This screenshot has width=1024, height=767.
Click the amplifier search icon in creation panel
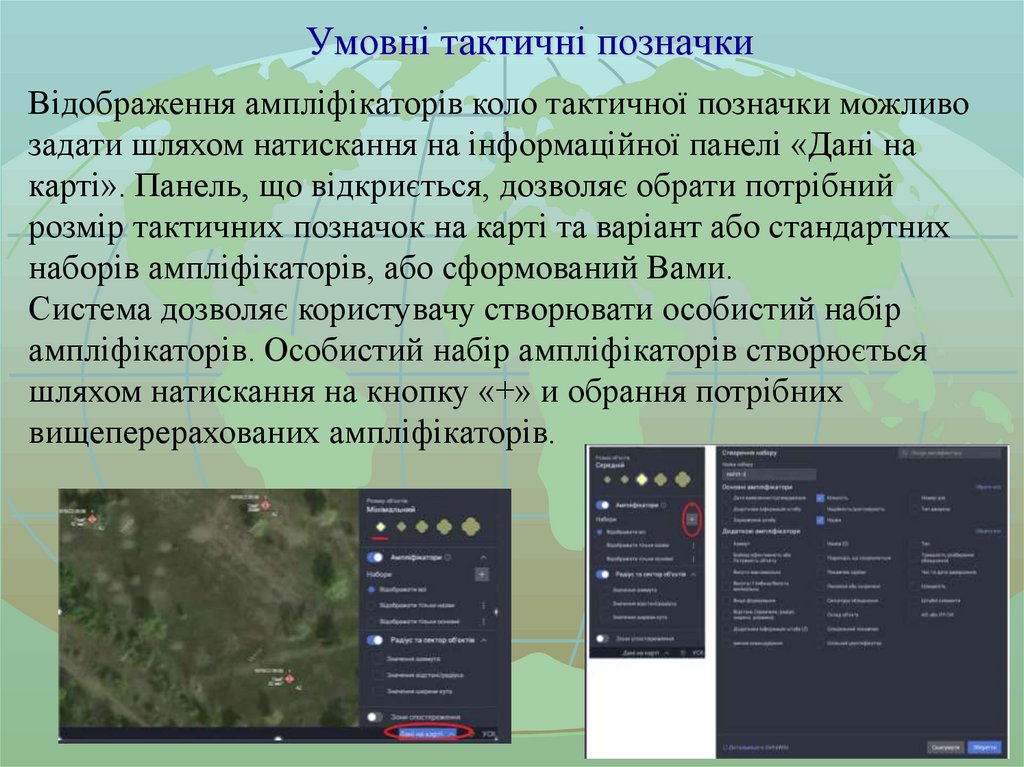click(x=906, y=451)
